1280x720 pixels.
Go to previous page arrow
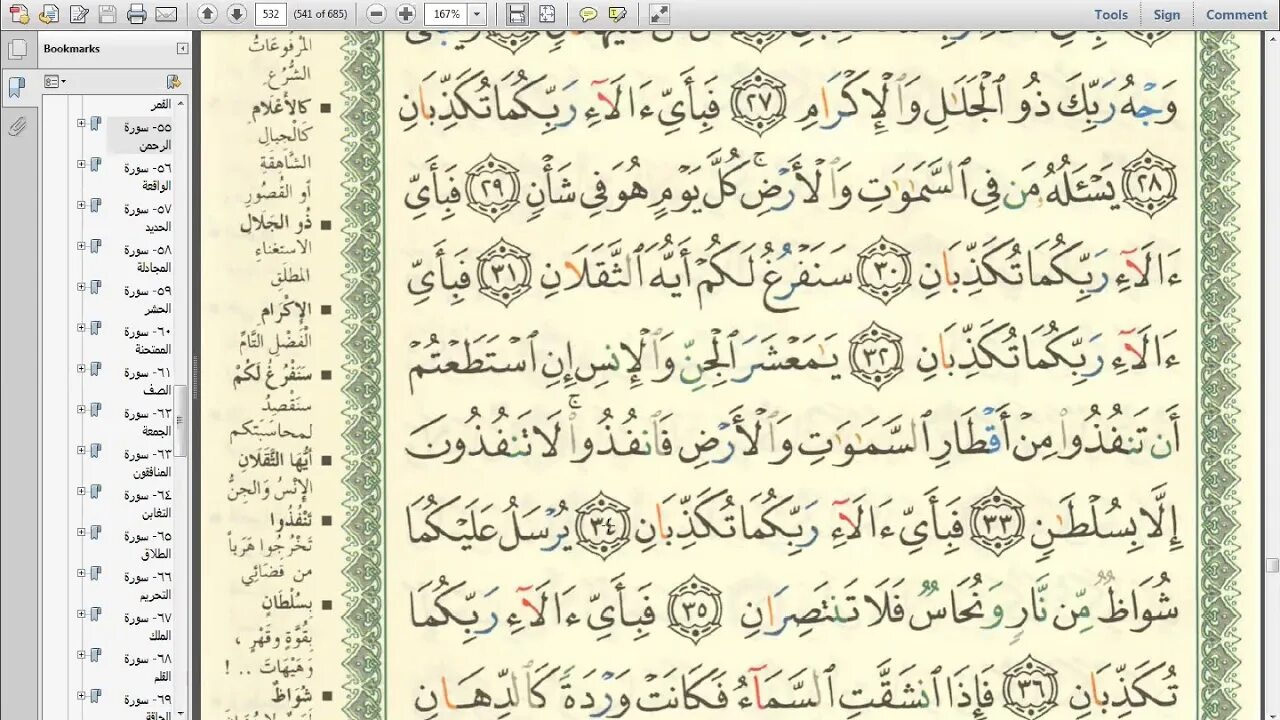pyautogui.click(x=207, y=14)
